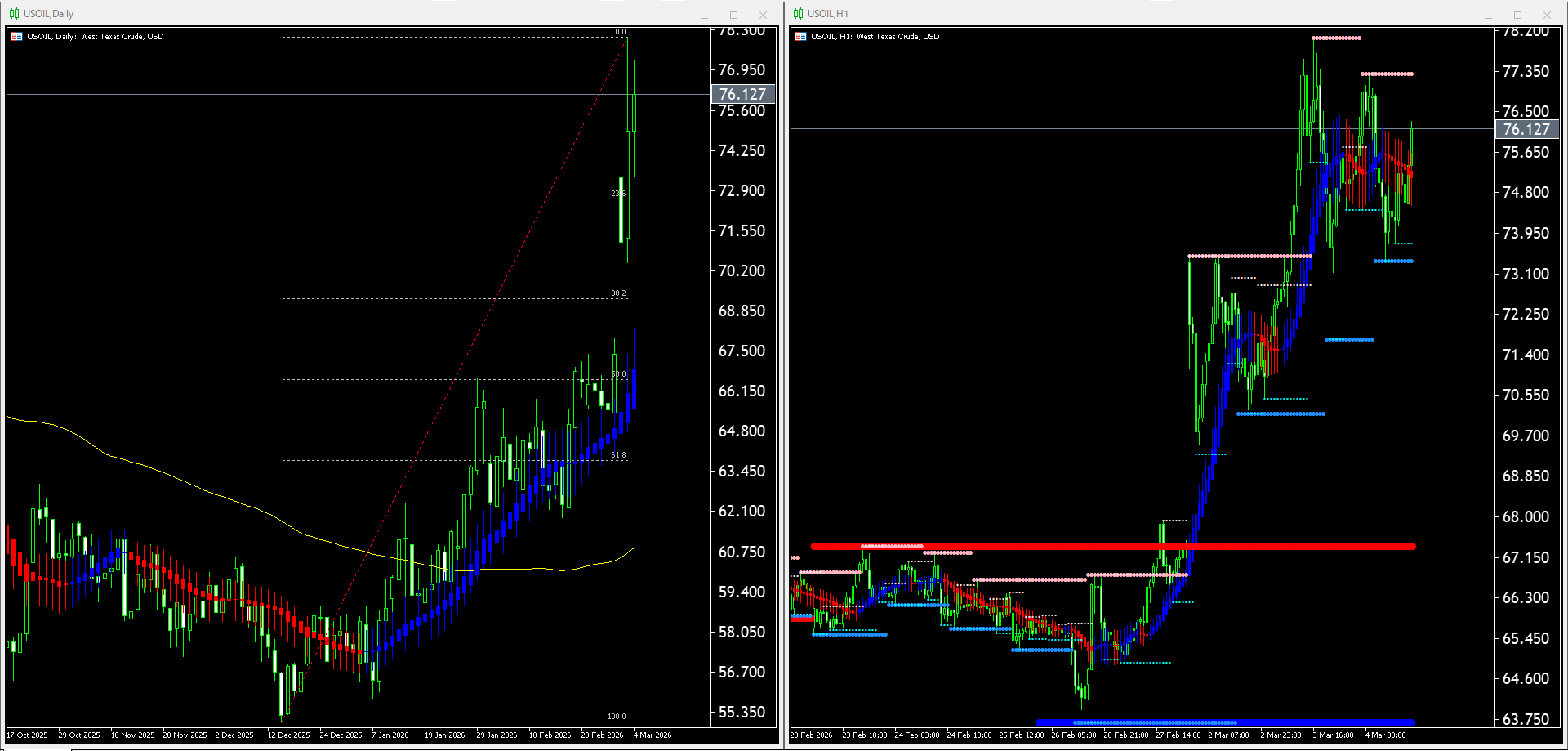1568x751 pixels.
Task: Click '23 Feb 10:00' on H1 time axis
Action: pyautogui.click(x=865, y=735)
